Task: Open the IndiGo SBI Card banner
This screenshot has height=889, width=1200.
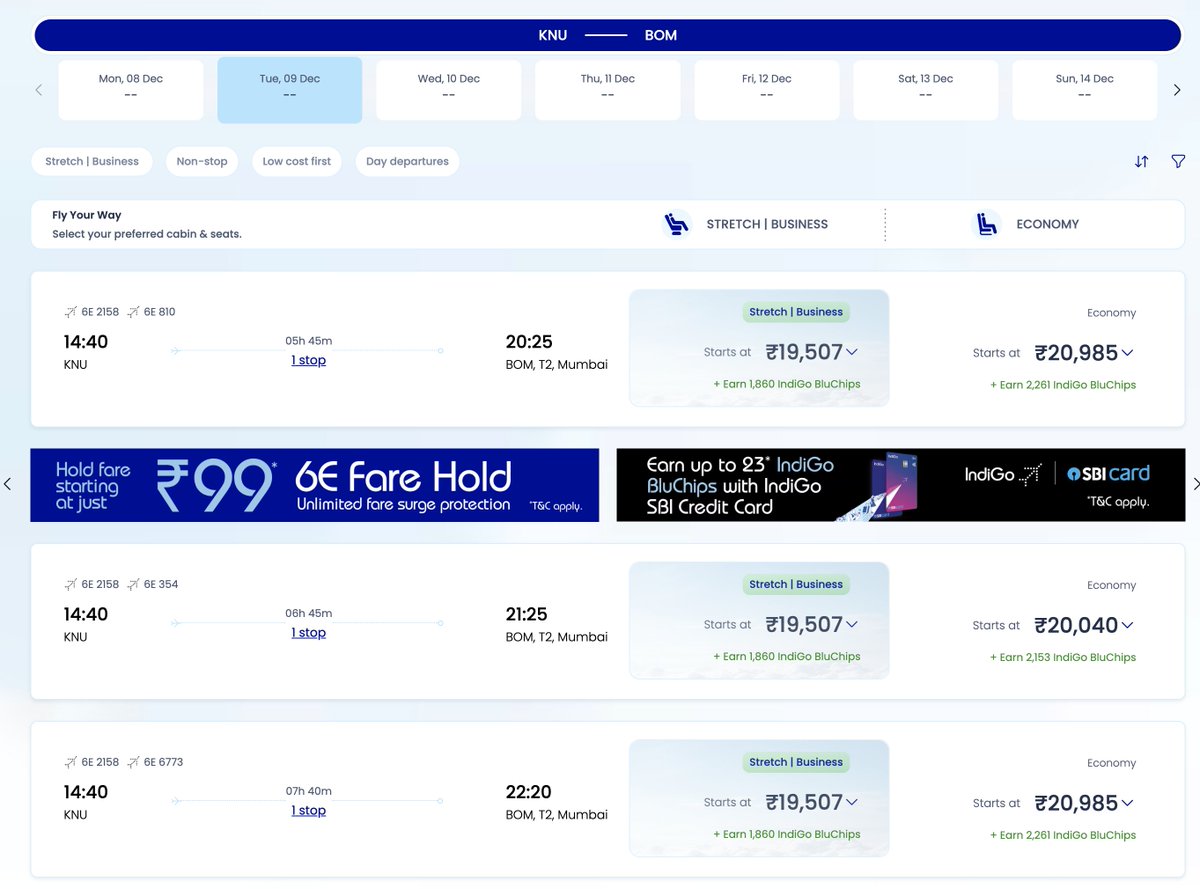Action: [901, 484]
